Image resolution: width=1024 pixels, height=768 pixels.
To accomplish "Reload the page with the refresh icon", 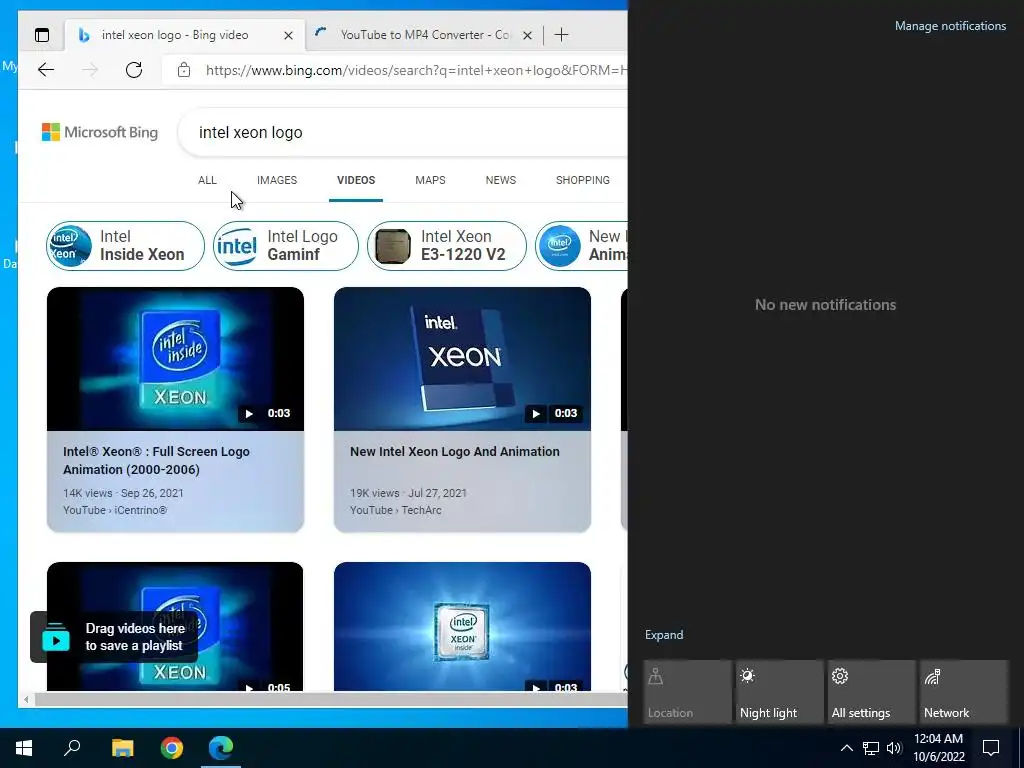I will (134, 70).
